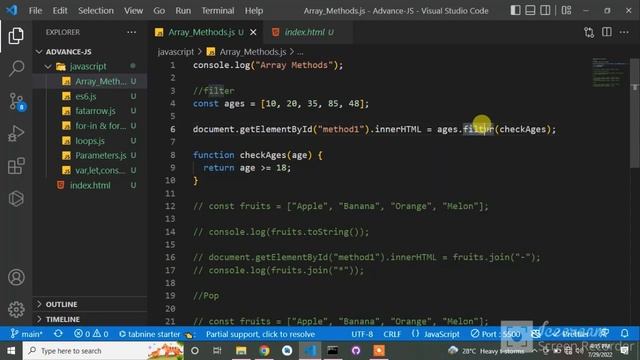
Task: Open index.html in file explorer
Action: (90, 185)
